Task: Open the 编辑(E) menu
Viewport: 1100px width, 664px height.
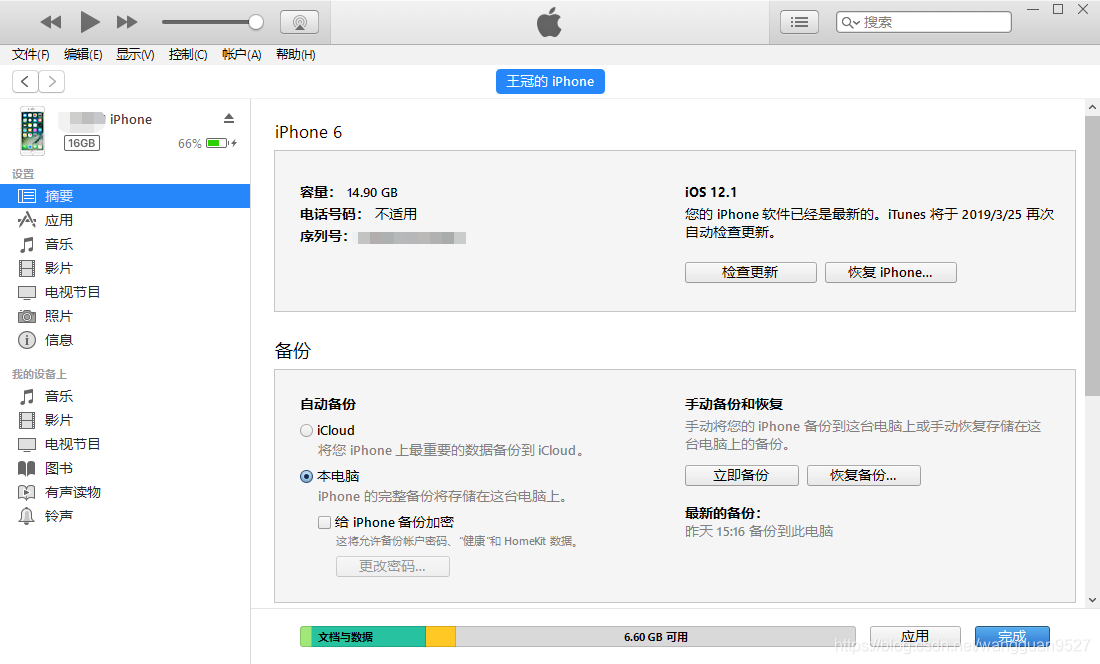Action: 83,55
